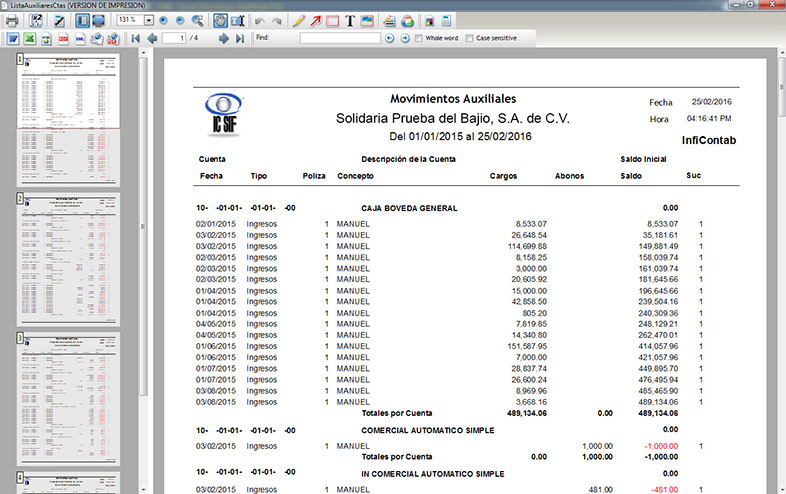Open the zoom percentage dropdown
The height and width of the screenshot is (494, 786).
[x=148, y=19]
